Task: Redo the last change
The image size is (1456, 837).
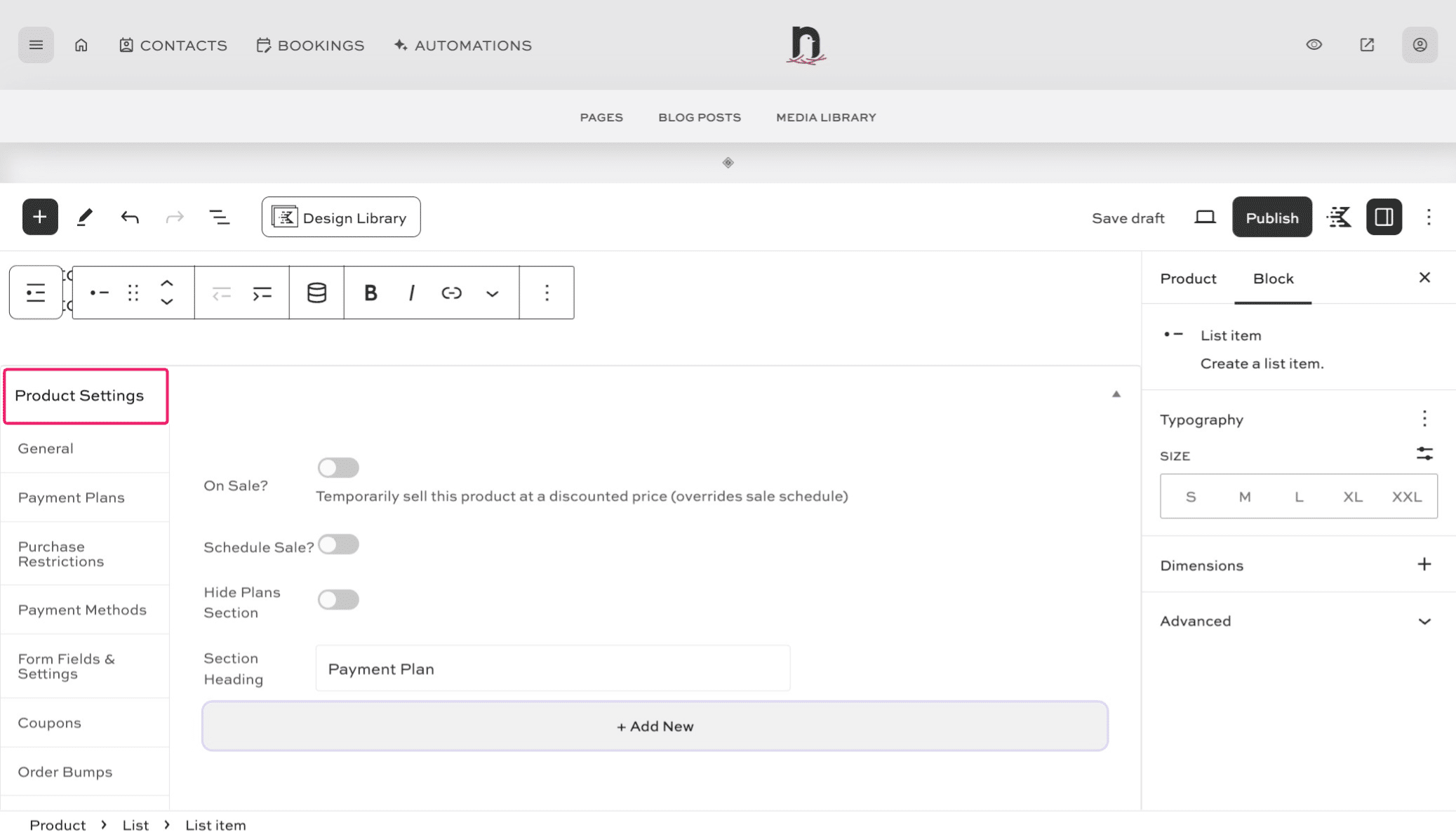Action: tap(174, 217)
